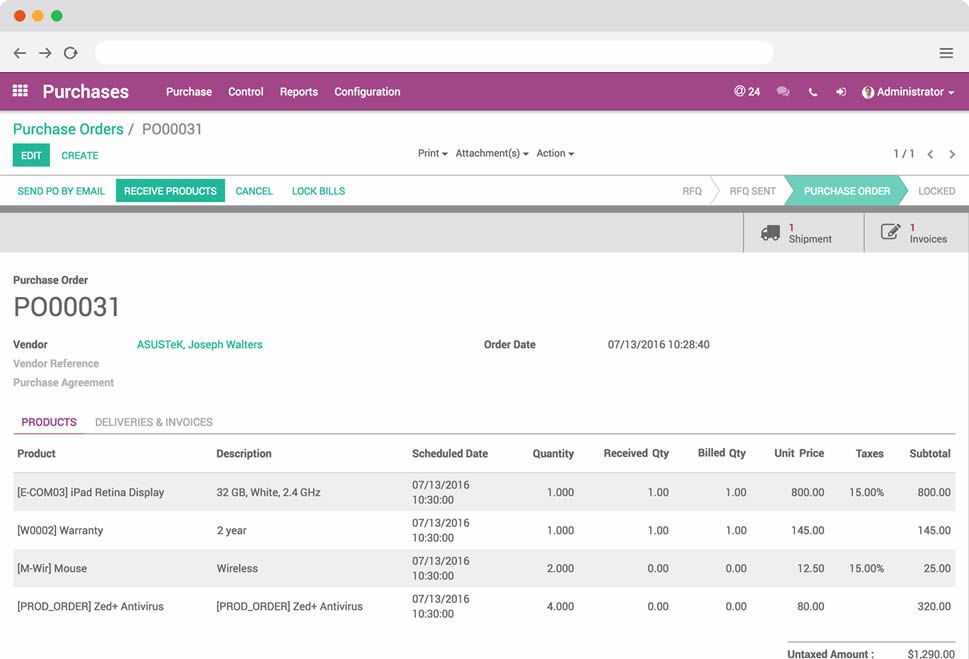Open vendor link ASUSTeK, Joseph Walters
Screen dimensions: 969x659
(x=199, y=344)
